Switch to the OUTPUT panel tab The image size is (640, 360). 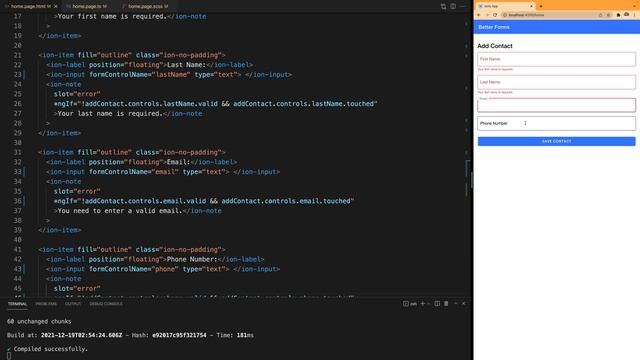73,304
